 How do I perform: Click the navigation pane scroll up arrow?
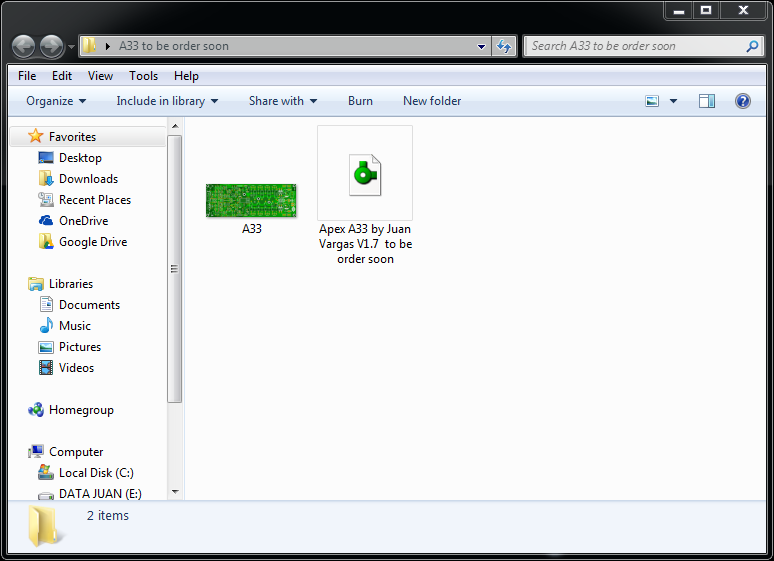175,126
